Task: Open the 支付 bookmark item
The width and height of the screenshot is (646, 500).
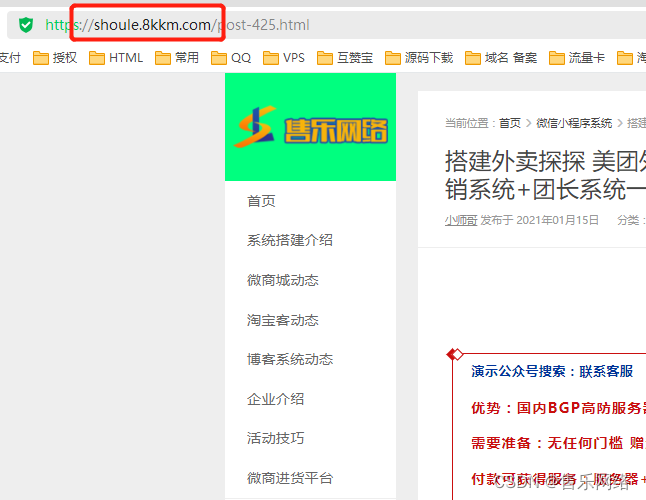Action: click(x=10, y=58)
